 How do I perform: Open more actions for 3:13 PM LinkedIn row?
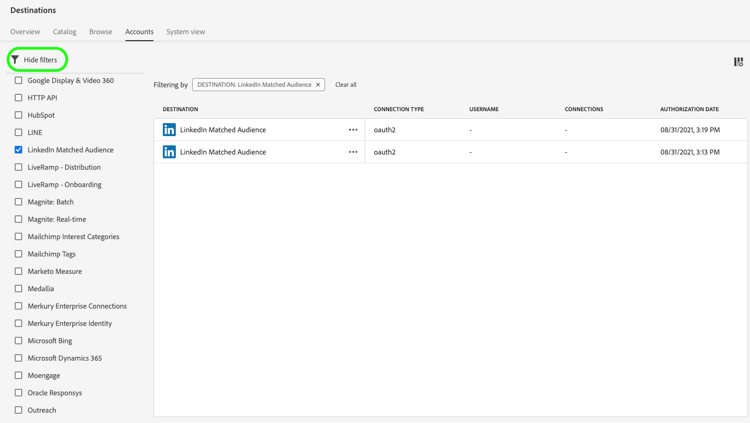click(x=353, y=152)
